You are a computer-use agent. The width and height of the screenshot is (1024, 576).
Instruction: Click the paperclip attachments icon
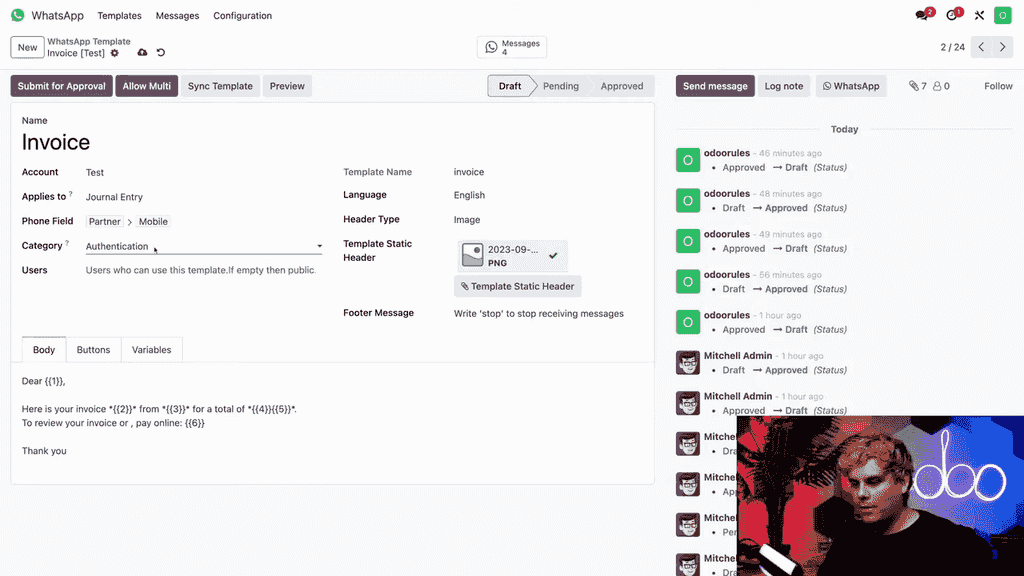point(916,86)
